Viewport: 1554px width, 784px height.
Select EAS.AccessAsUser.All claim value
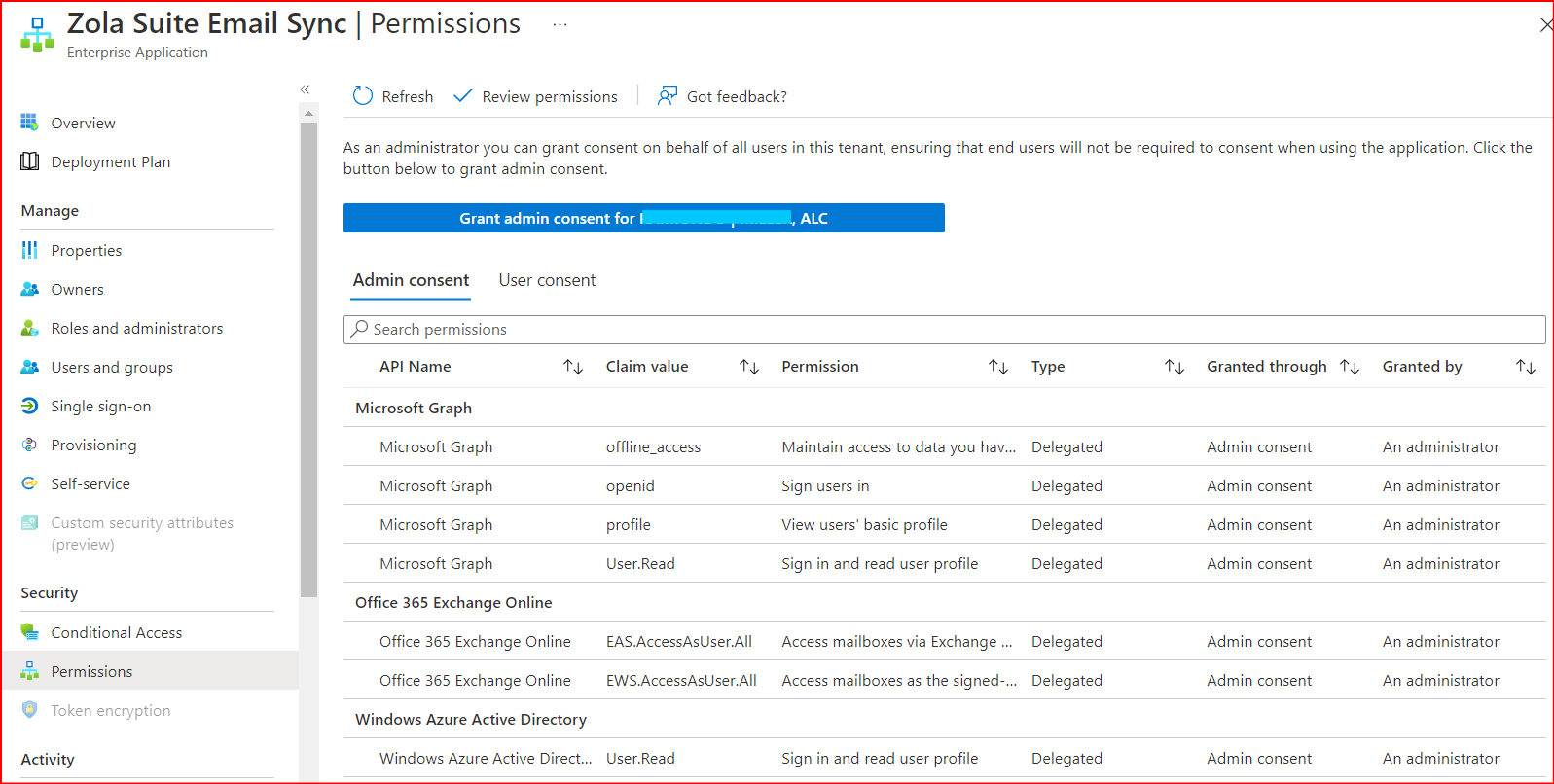click(678, 641)
